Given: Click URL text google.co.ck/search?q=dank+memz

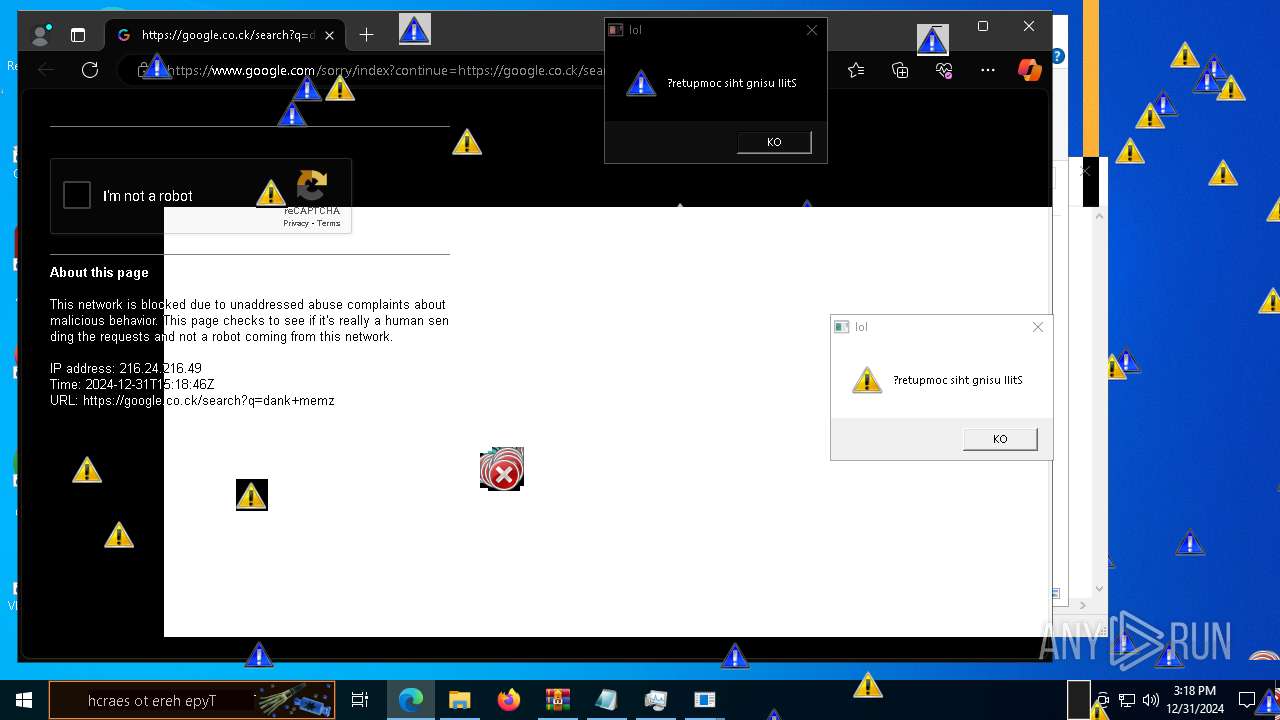Looking at the screenshot, I should pos(192,401).
